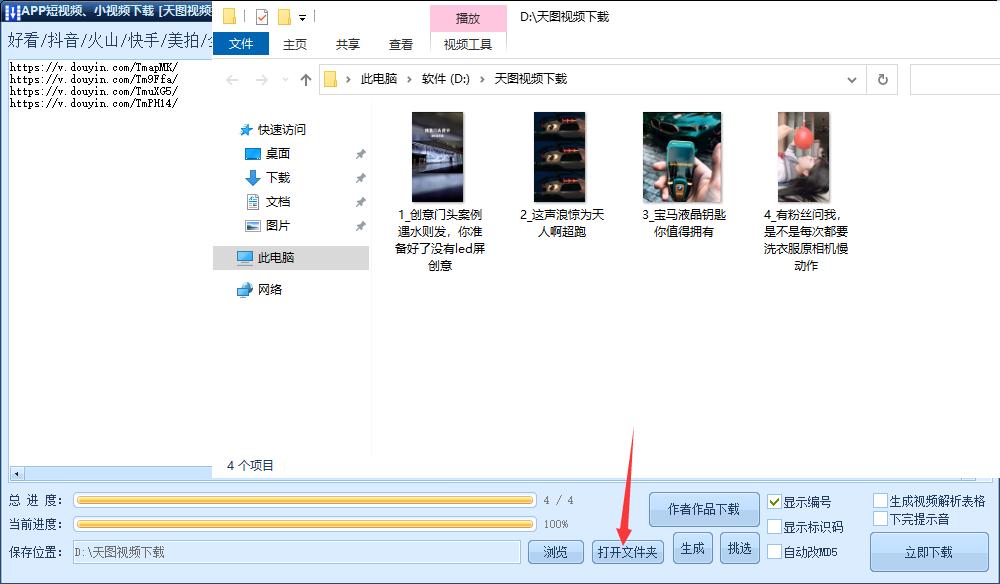This screenshot has height=584, width=1000.
Task: Open the 宝马液晶钥匙 video thumbnail
Action: [x=681, y=155]
